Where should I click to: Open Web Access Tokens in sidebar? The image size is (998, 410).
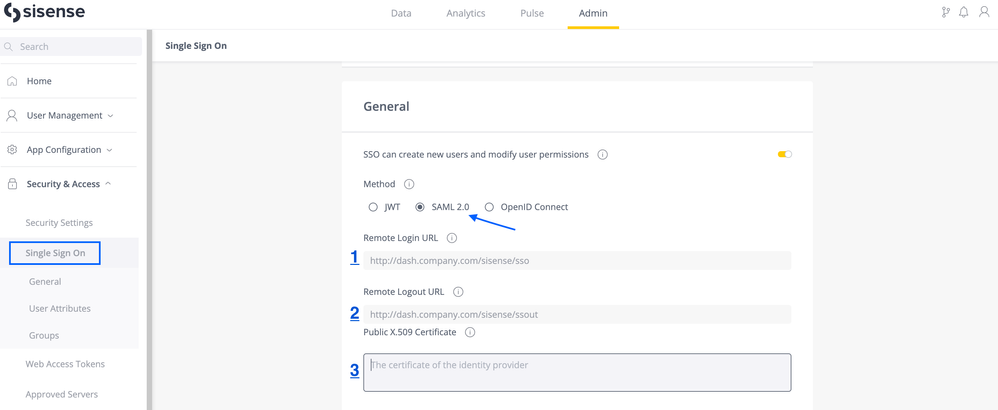pos(65,364)
